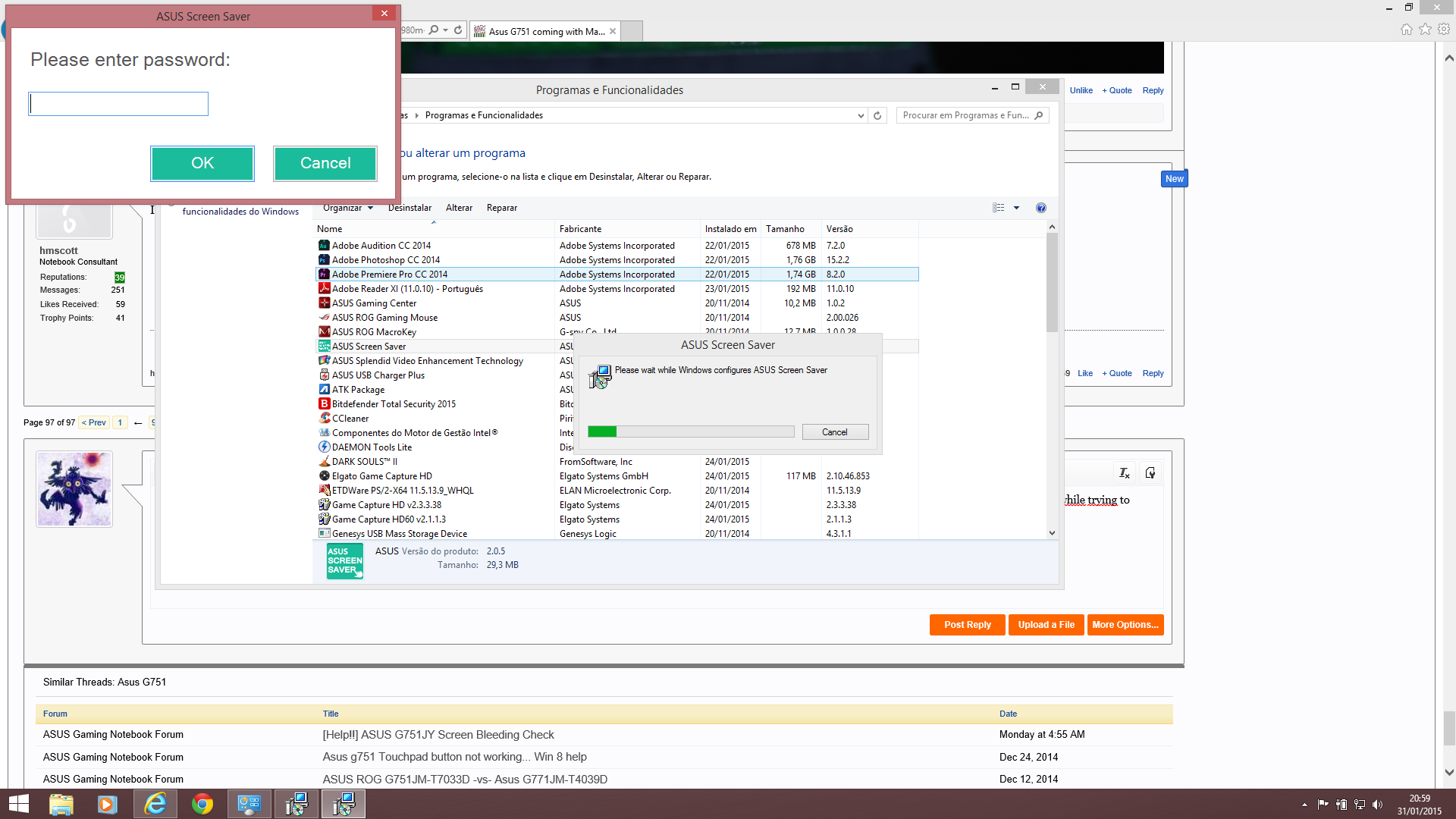1456x819 pixels.
Task: Remove formatting icon in reply editor
Action: [x=1125, y=473]
